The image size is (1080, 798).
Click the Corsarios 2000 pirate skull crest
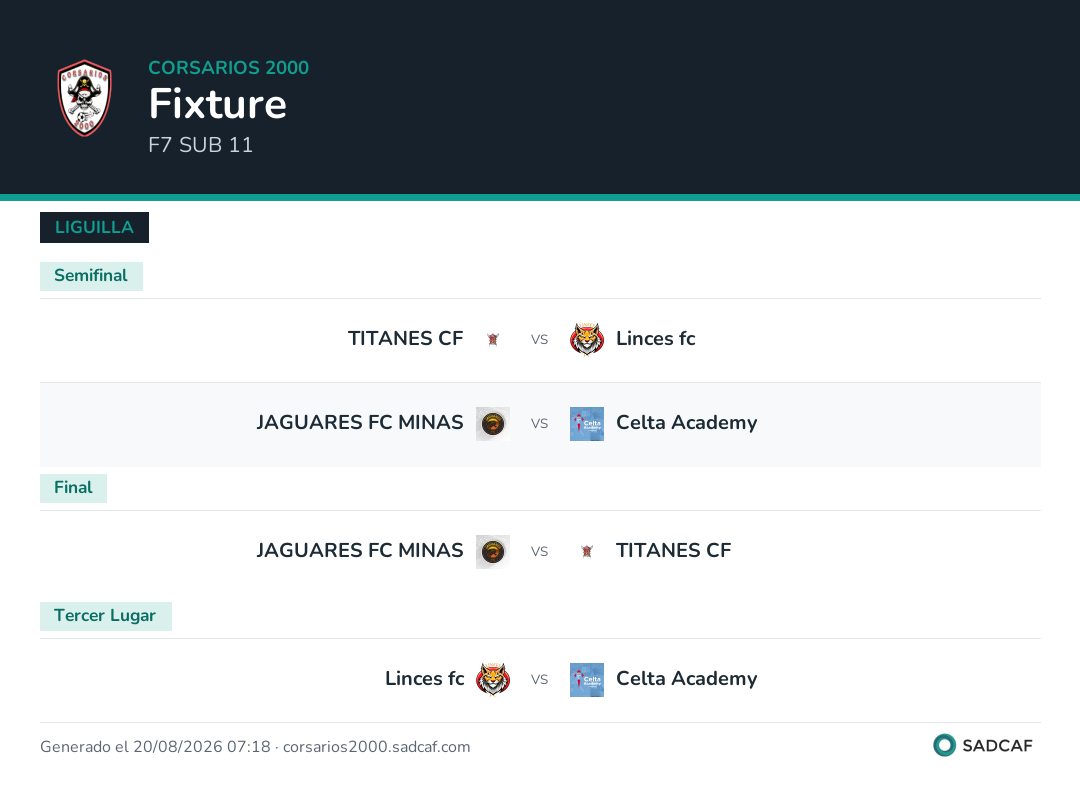pos(84,98)
